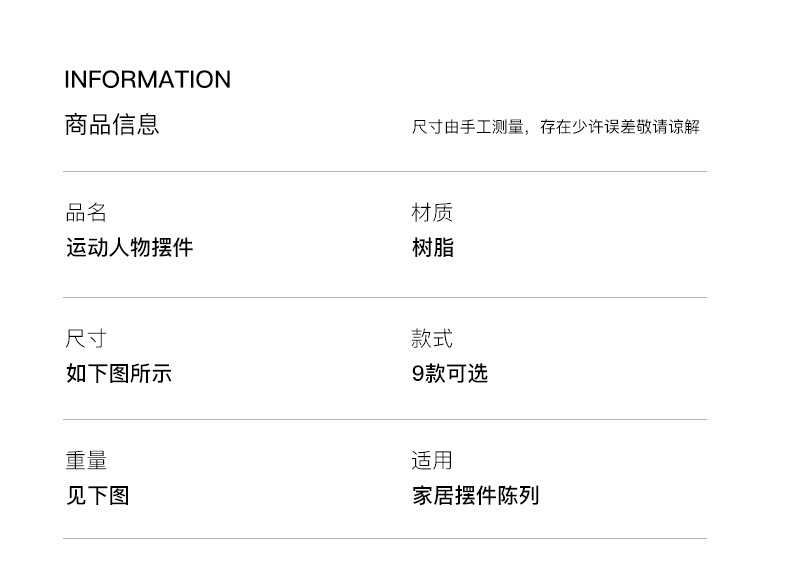The image size is (790, 582).
Task: Click the 材质 label
Action: 432,212
